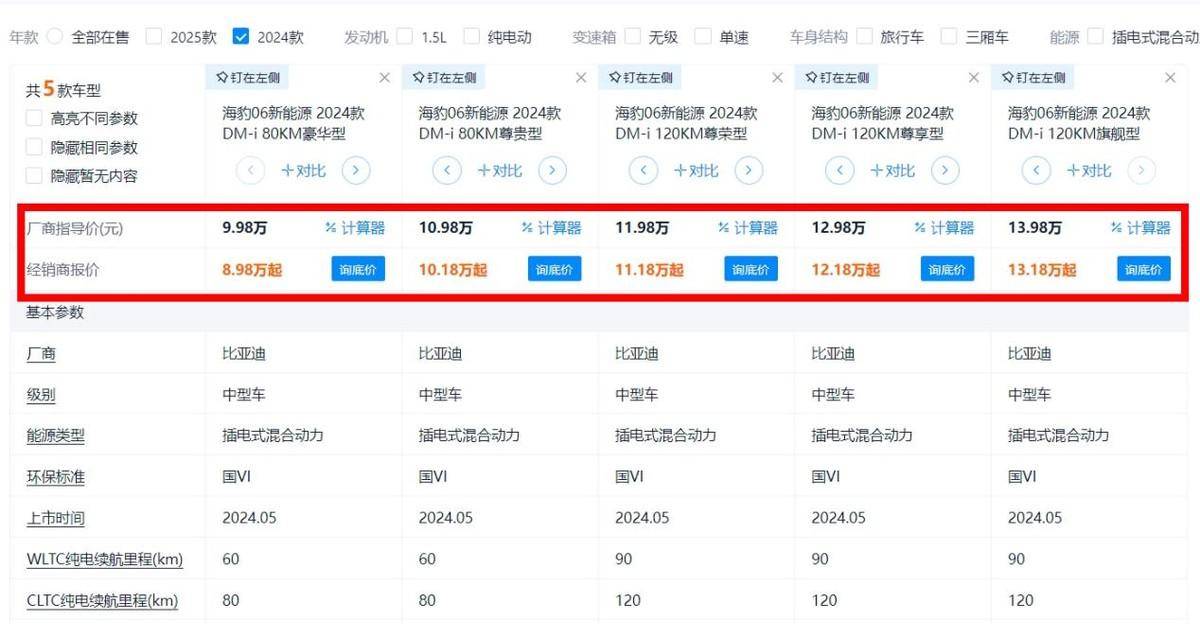
Task: Open the 能源类型 parameter label
Action: (56, 436)
